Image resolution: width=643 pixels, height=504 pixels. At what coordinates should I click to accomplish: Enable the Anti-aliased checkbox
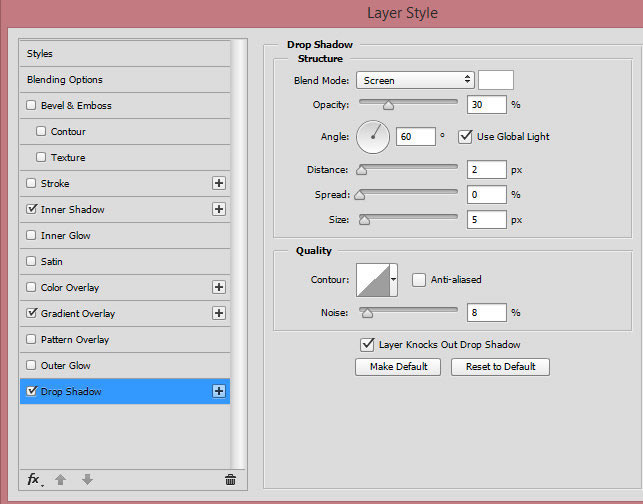tap(419, 280)
